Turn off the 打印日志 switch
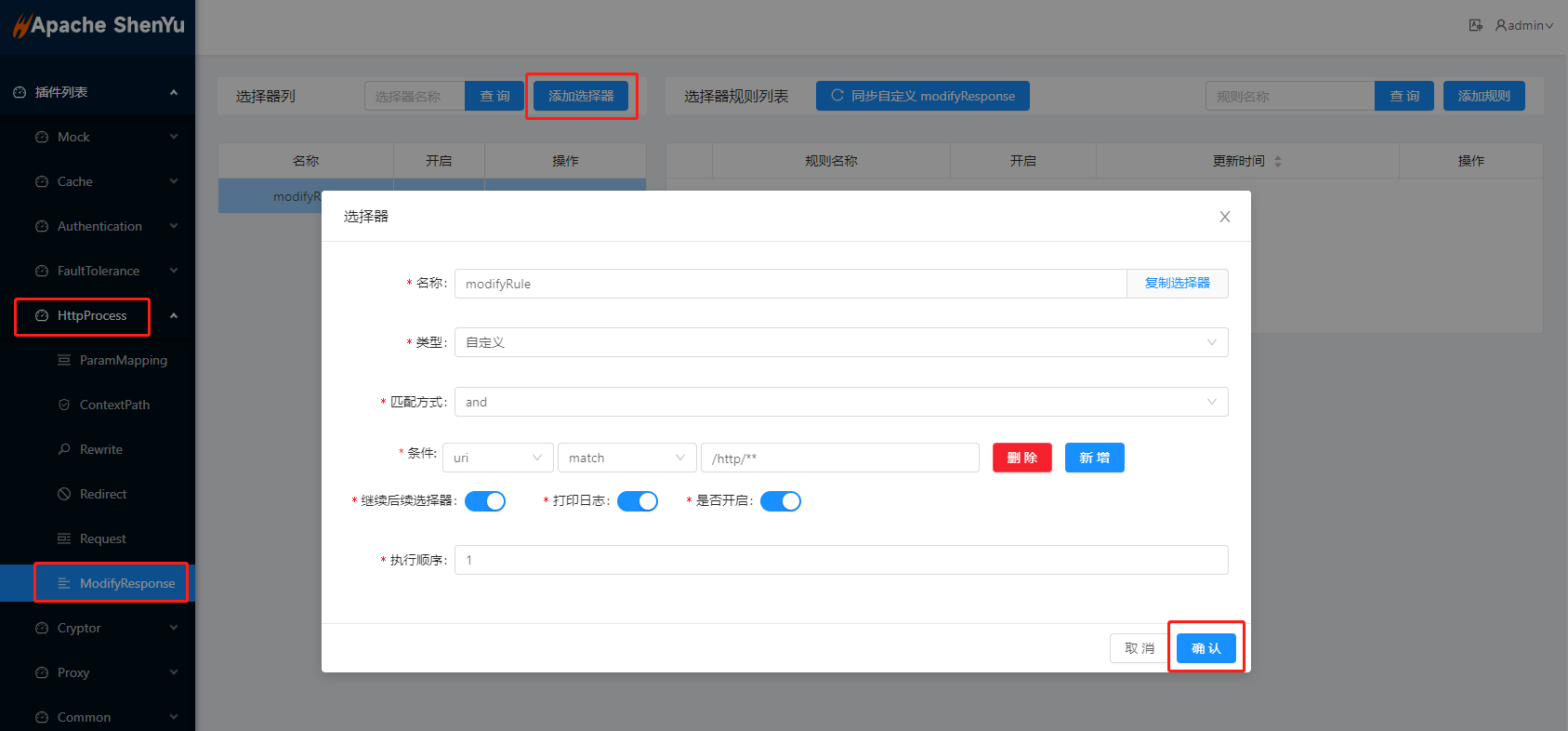The height and width of the screenshot is (731, 1568). pyautogui.click(x=638, y=501)
